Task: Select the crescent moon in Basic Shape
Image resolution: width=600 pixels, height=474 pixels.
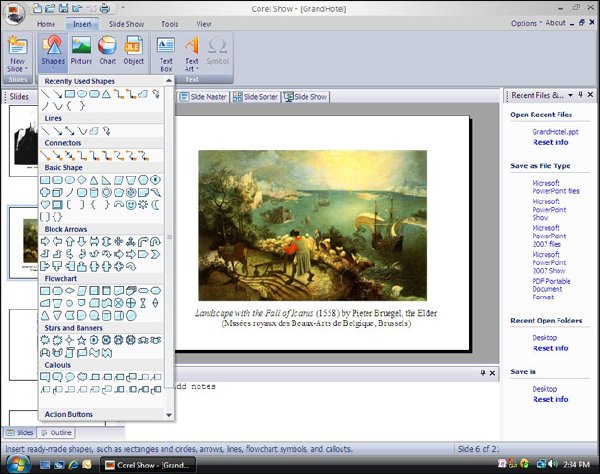Action: (155, 205)
